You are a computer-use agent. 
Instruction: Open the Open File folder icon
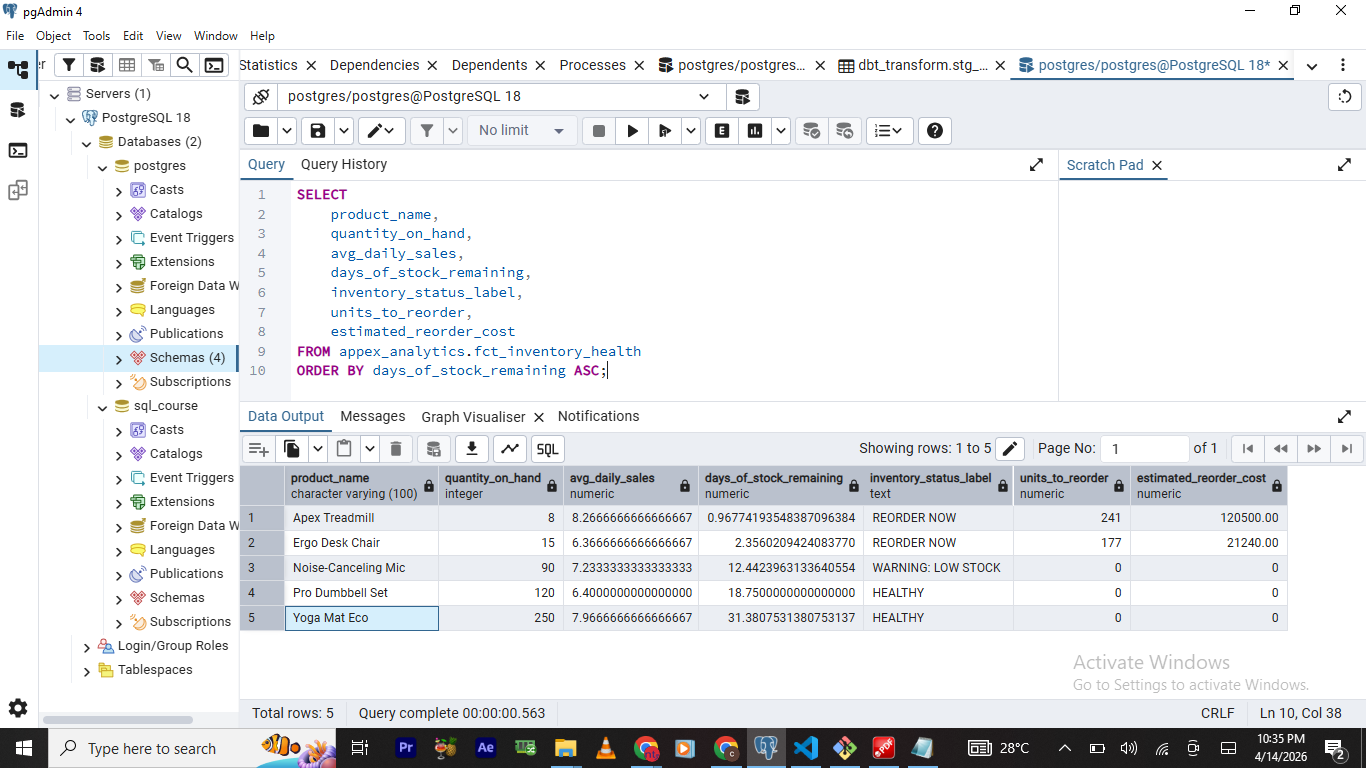261,131
